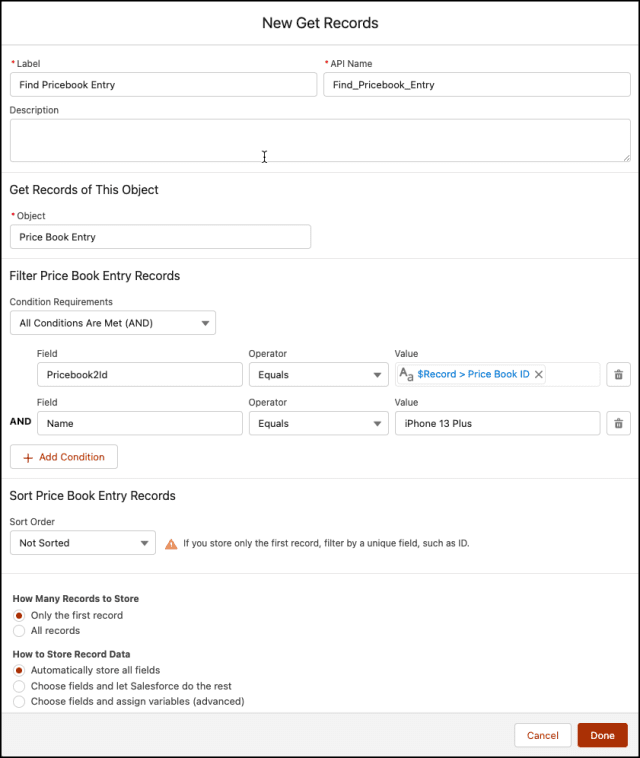Image resolution: width=640 pixels, height=758 pixels.
Task: Click the Cancel button
Action: (542, 735)
